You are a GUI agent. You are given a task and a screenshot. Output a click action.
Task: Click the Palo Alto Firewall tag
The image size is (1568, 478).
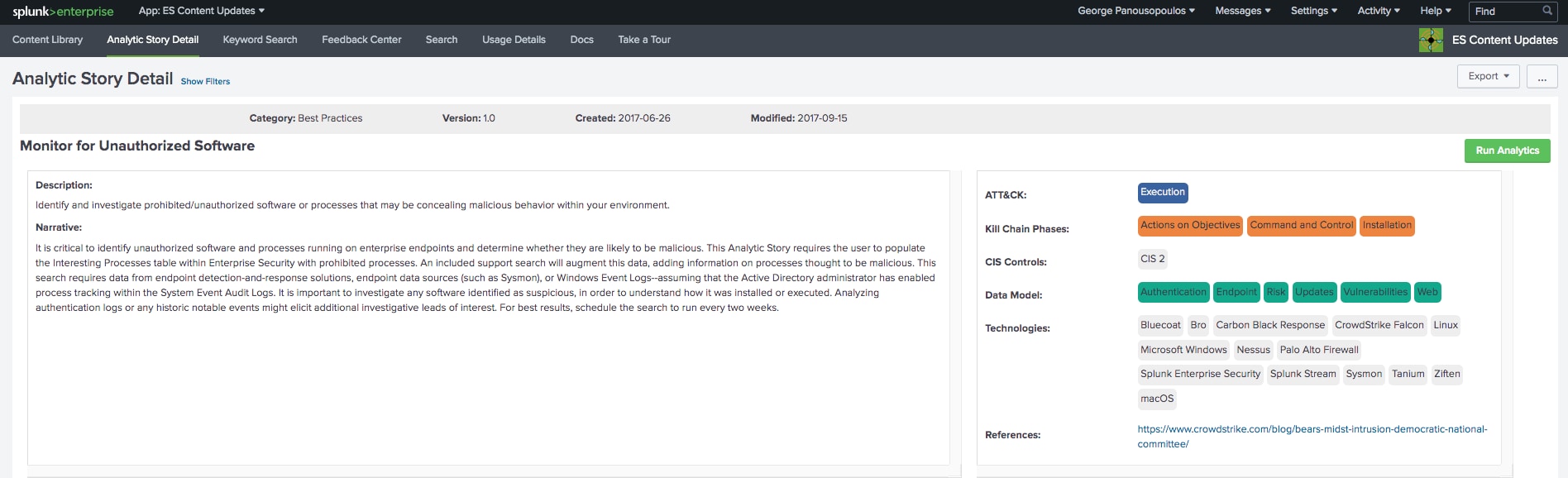click(x=1319, y=350)
